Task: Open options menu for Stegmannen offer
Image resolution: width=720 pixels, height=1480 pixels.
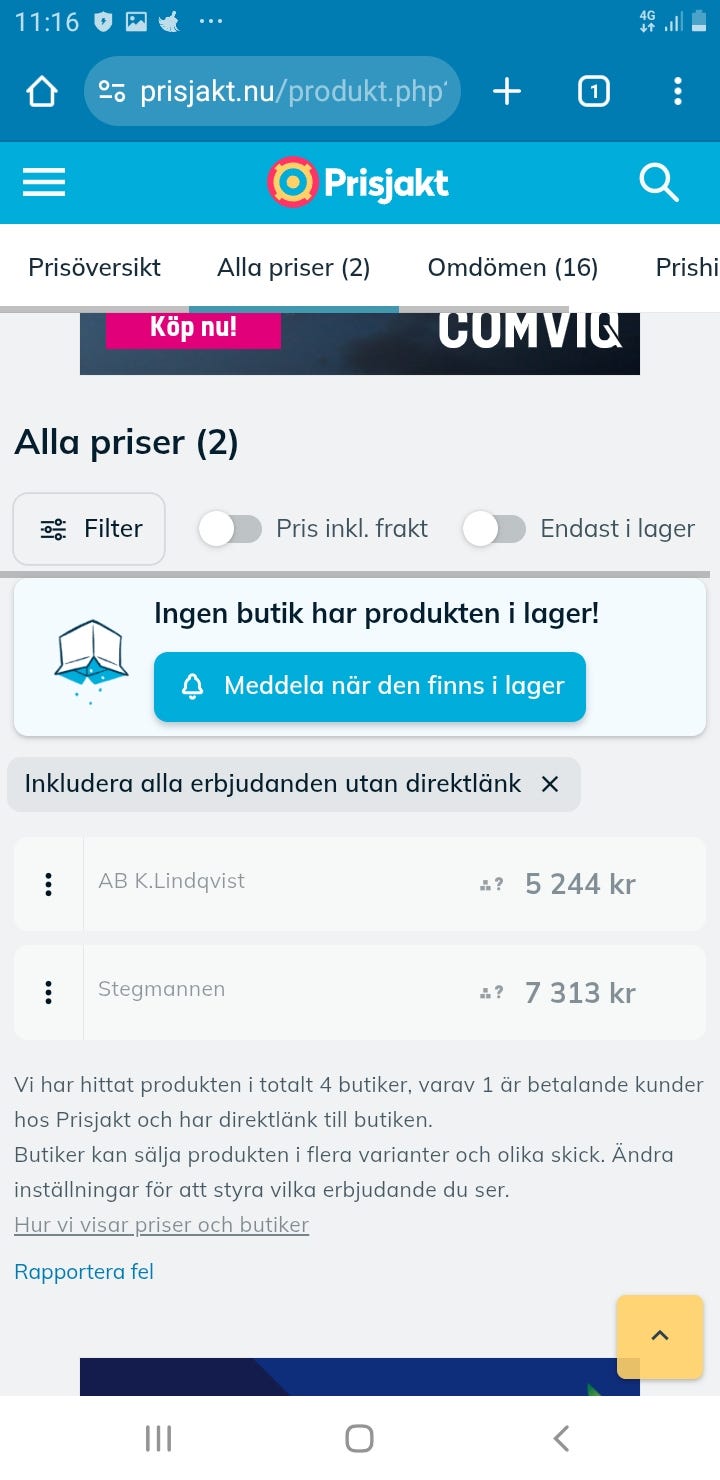Action: tap(48, 992)
